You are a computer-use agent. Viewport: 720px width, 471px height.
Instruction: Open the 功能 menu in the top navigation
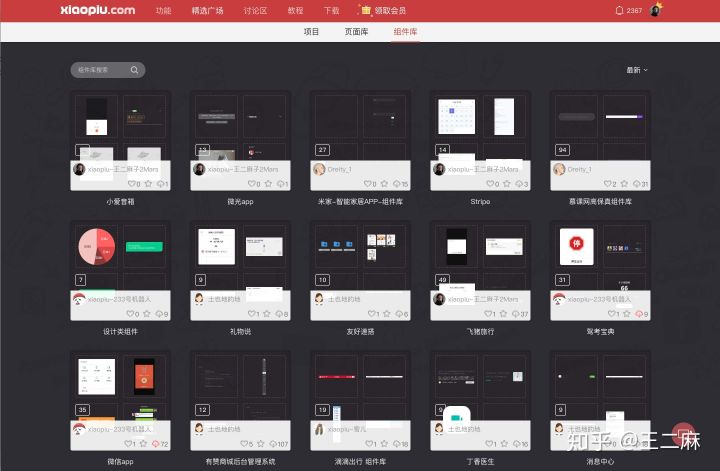coord(163,10)
